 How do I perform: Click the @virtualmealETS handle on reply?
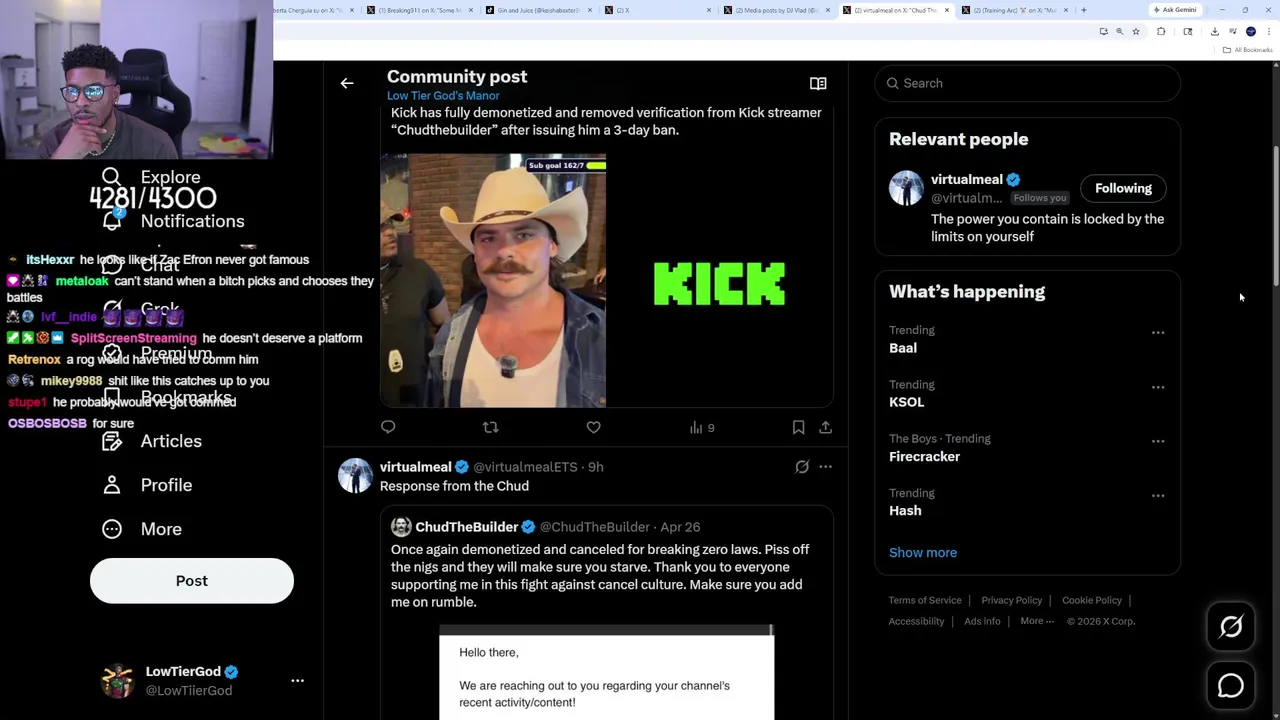[525, 467]
